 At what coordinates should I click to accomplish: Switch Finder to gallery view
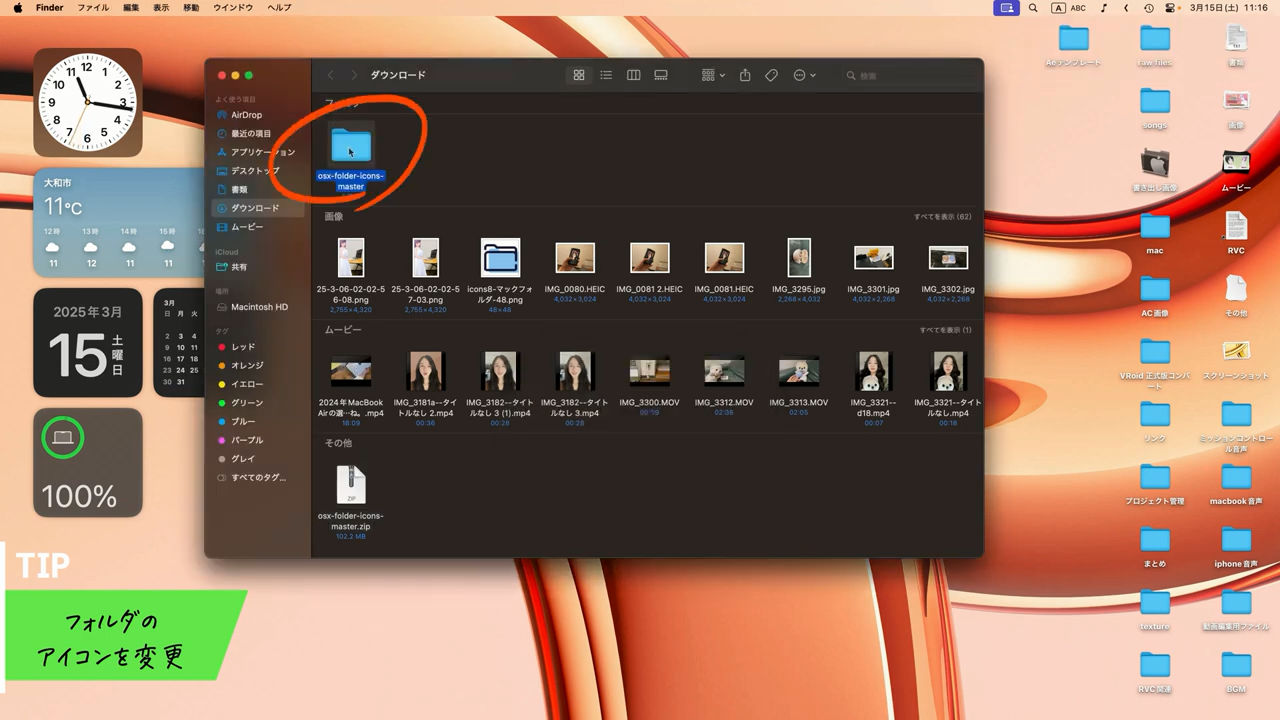661,75
